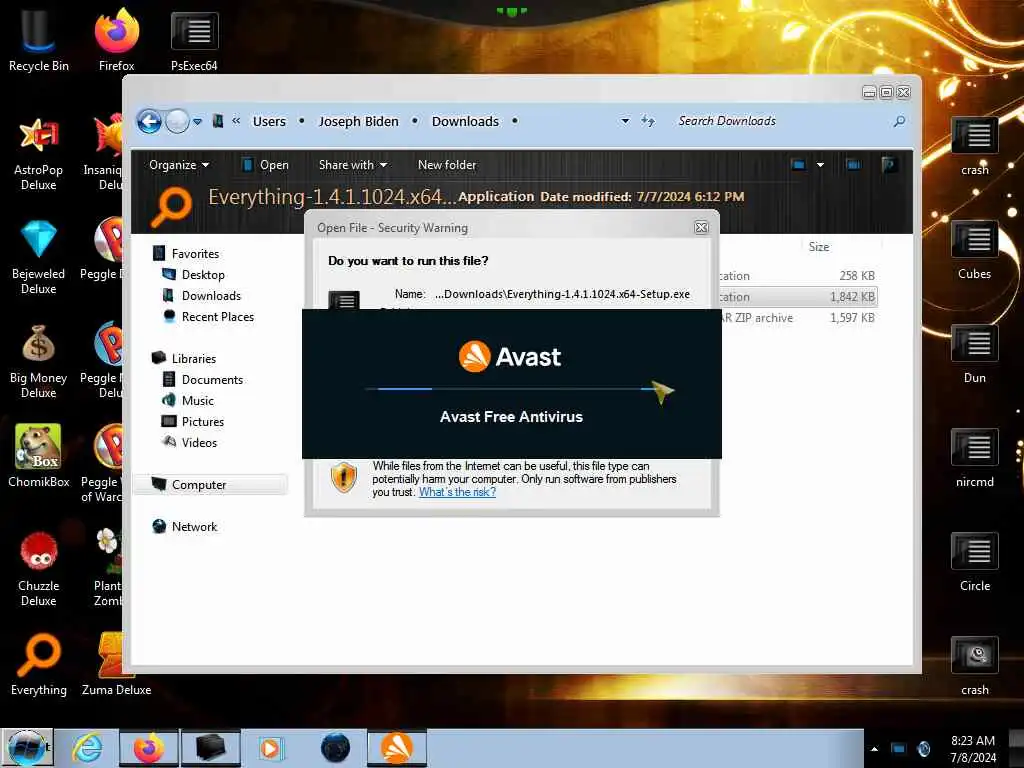Open the Organize dropdown menu

179,165
